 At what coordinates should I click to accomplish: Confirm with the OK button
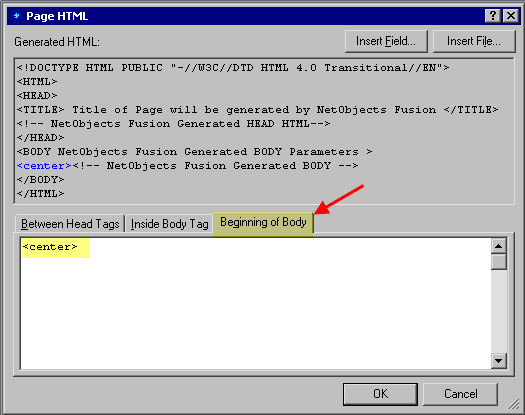(x=380, y=394)
